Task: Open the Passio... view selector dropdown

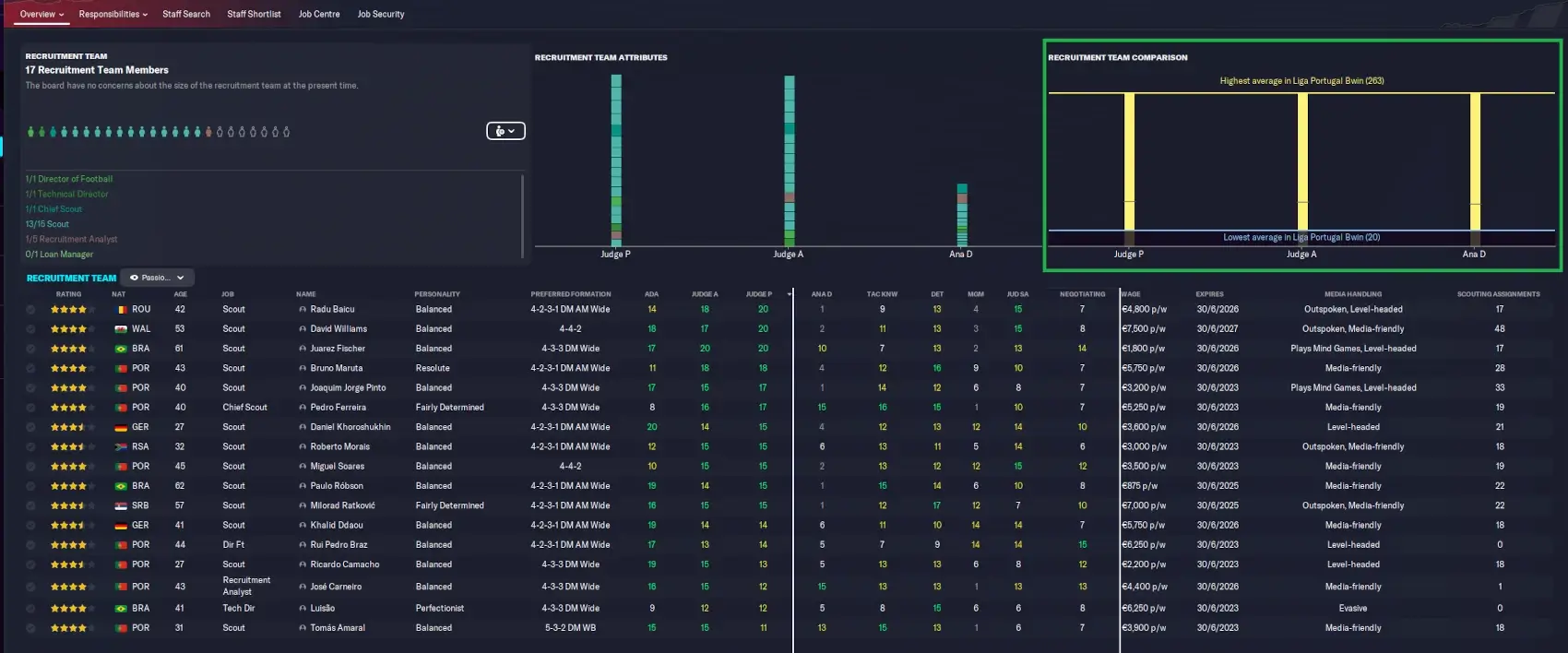Action: 158,278
